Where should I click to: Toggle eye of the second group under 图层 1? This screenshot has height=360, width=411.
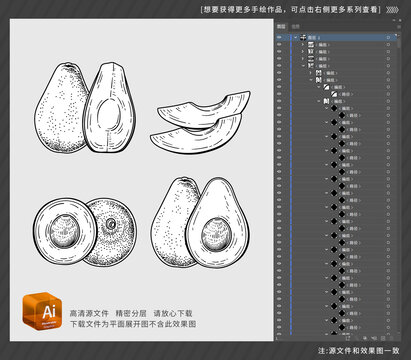point(279,52)
